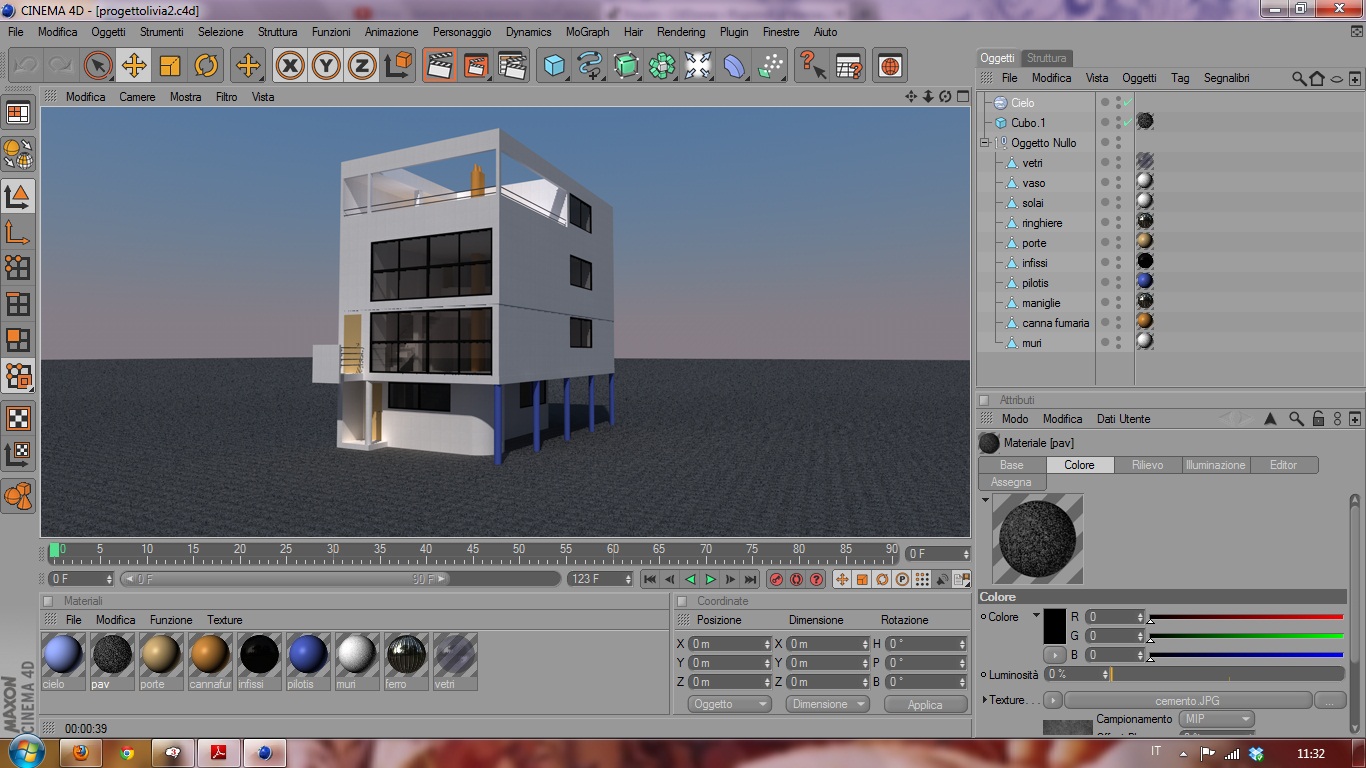Image resolution: width=1366 pixels, height=768 pixels.
Task: Click the viewport toggle-view square icon
Action: coord(963,97)
